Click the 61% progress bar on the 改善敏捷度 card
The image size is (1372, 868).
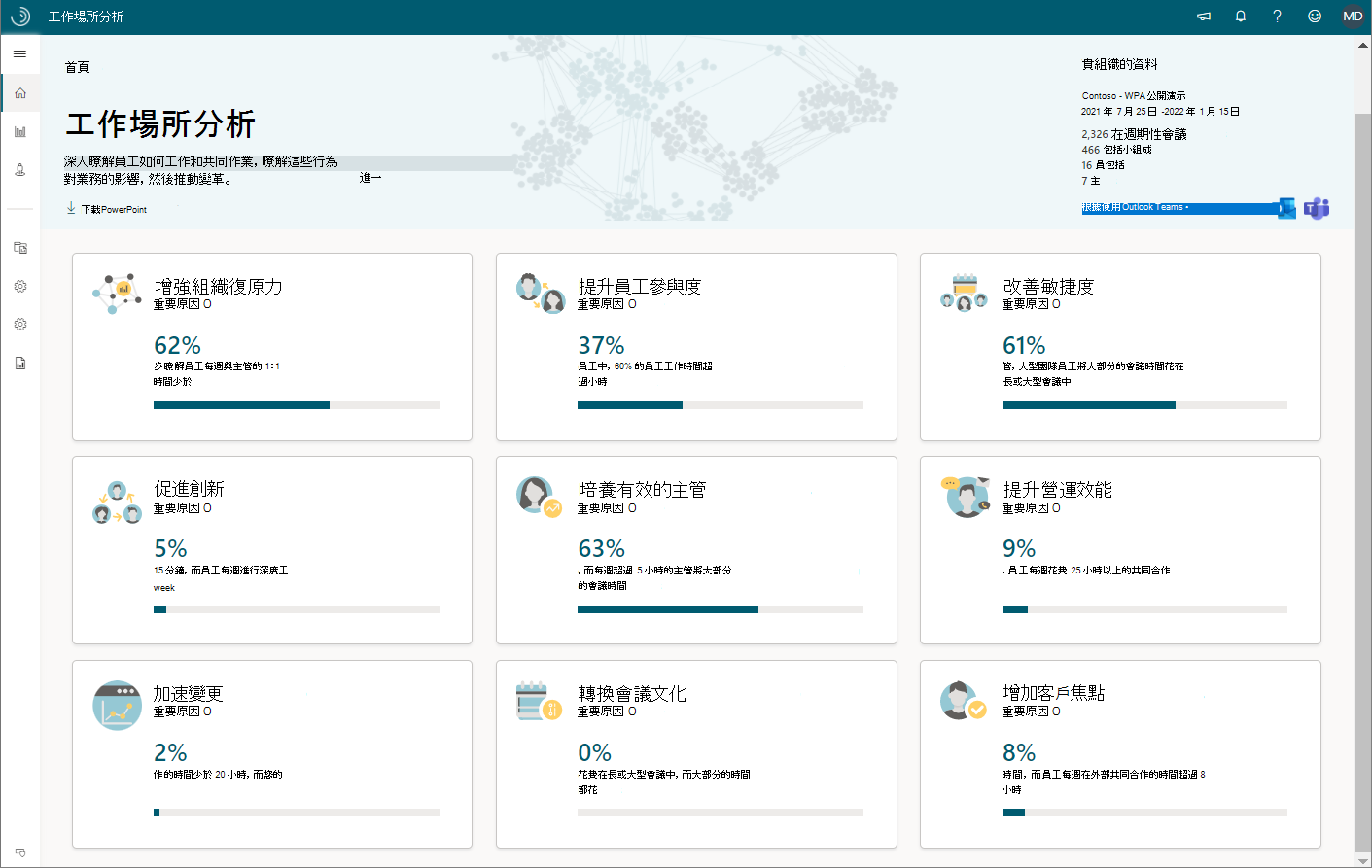[x=1144, y=405]
